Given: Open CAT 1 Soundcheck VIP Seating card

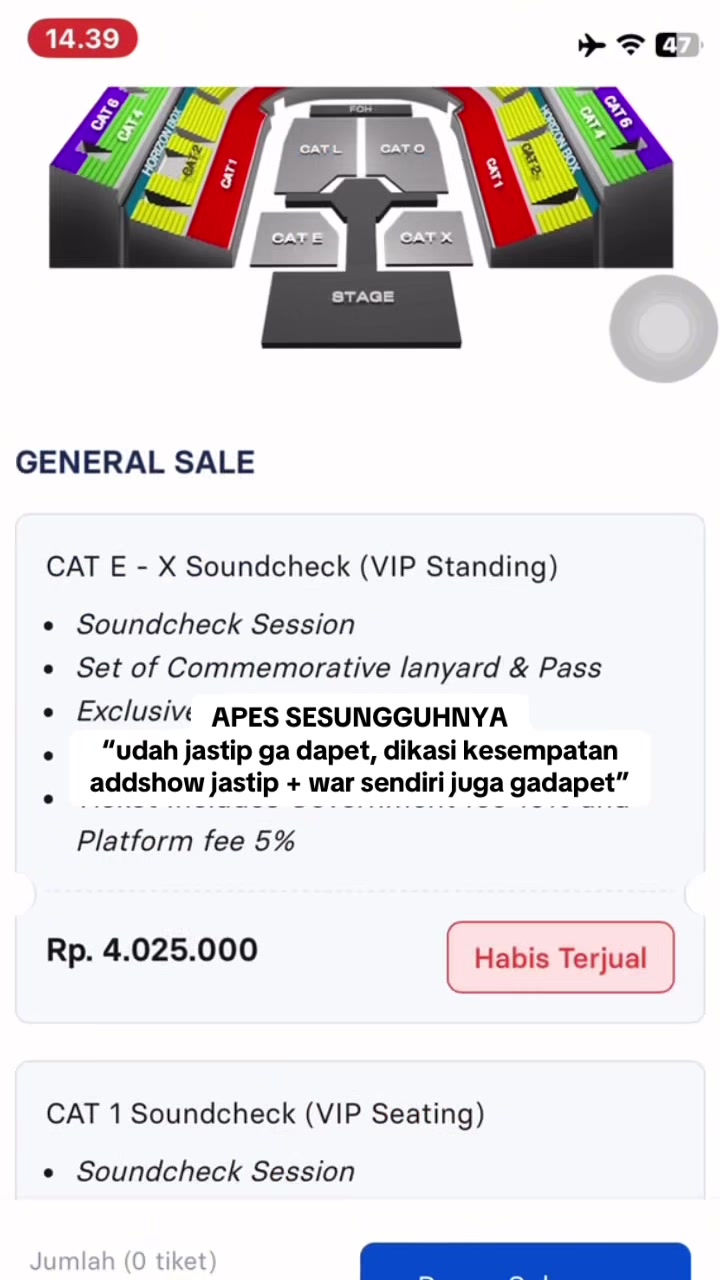Looking at the screenshot, I should 360,1130.
